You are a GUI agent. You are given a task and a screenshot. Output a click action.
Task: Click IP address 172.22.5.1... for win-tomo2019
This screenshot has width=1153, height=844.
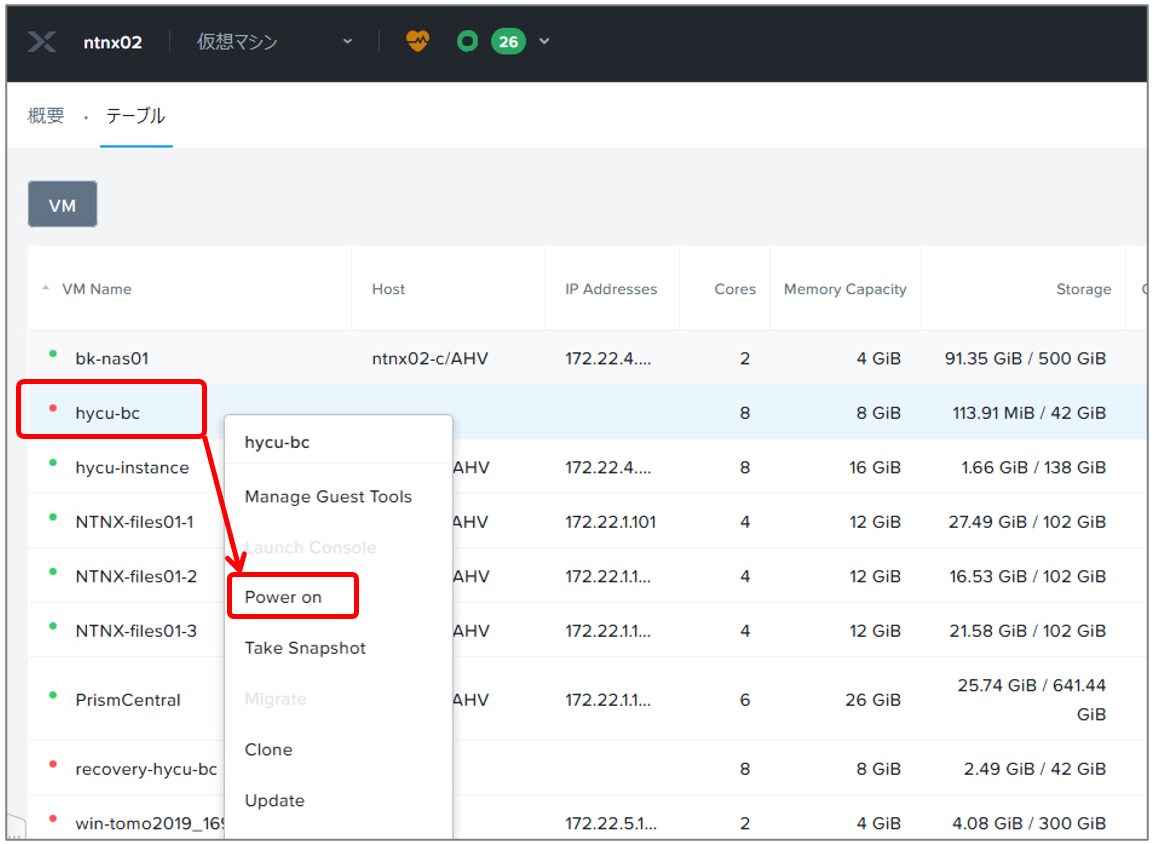pyautogui.click(x=610, y=823)
